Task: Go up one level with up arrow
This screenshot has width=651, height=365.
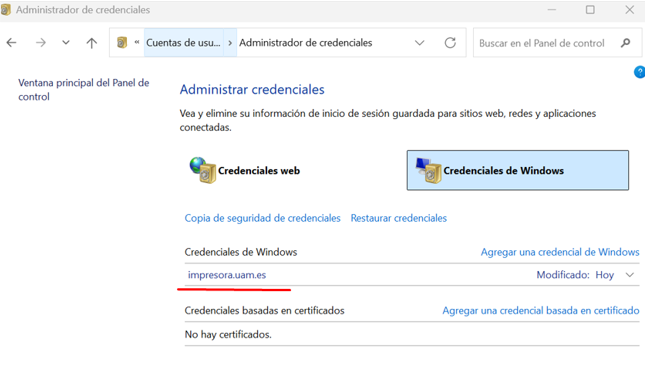Action: 91,42
